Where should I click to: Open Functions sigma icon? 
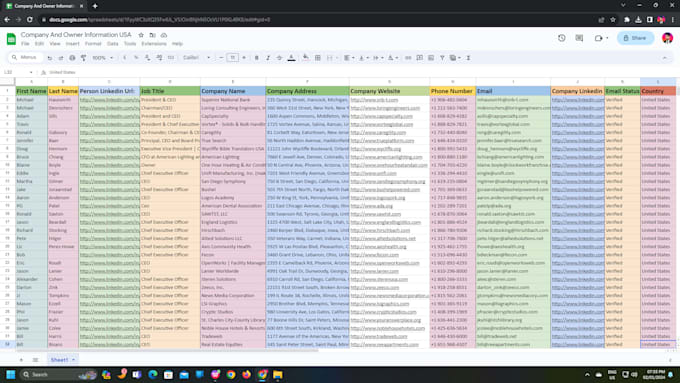pos(468,58)
